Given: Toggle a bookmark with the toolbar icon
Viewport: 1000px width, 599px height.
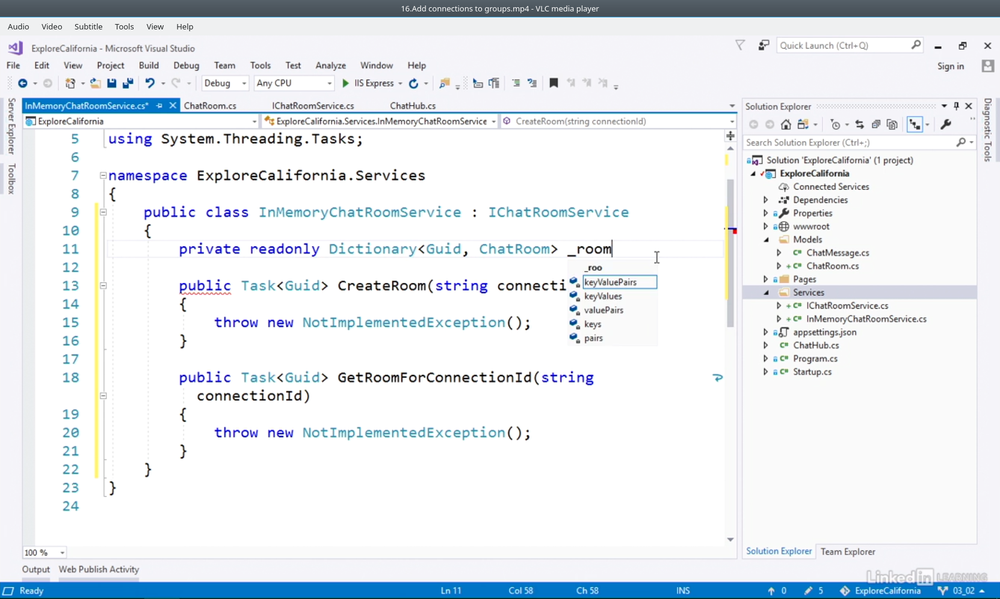Looking at the screenshot, I should pos(554,83).
